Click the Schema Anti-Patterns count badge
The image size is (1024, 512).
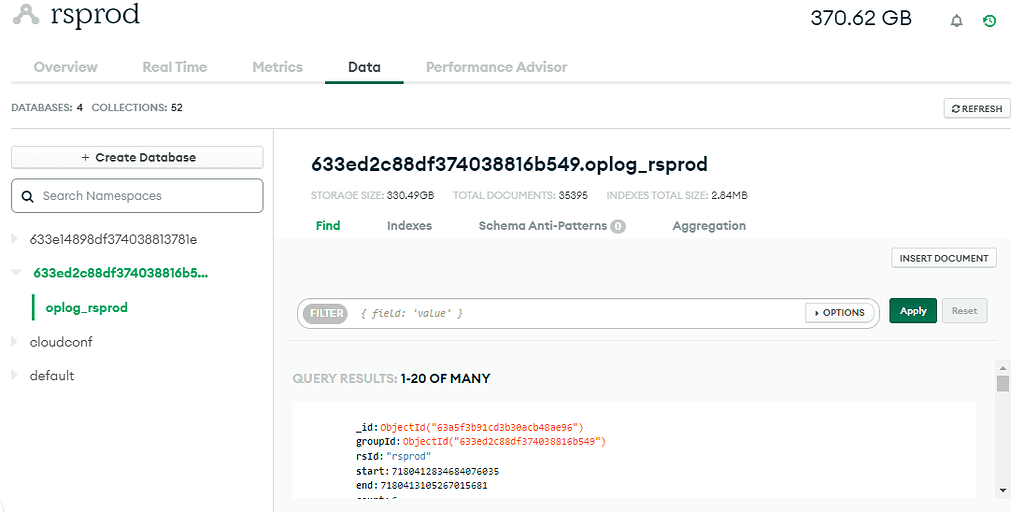coord(618,226)
